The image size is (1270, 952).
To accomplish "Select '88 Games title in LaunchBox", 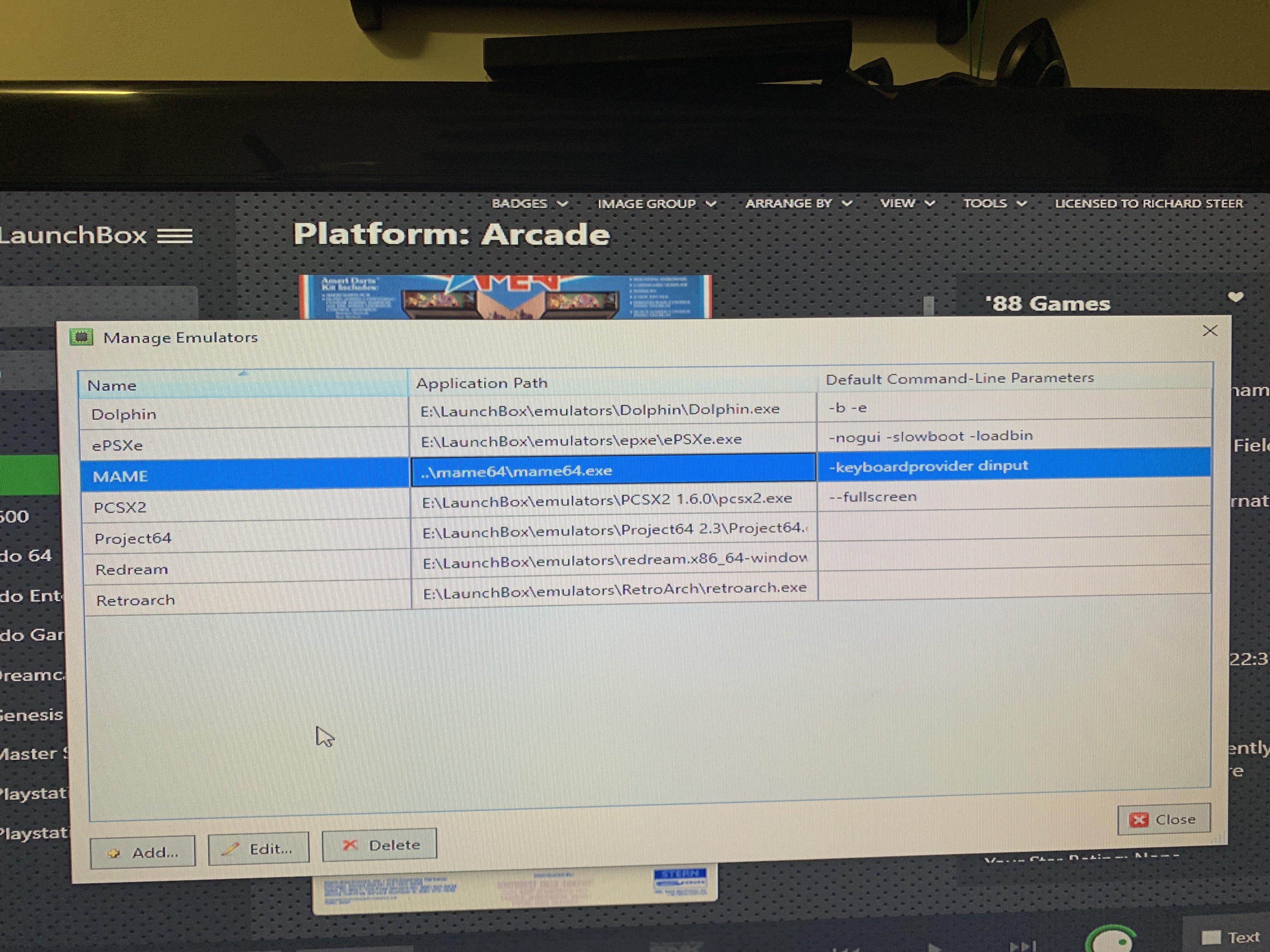I will [1048, 303].
